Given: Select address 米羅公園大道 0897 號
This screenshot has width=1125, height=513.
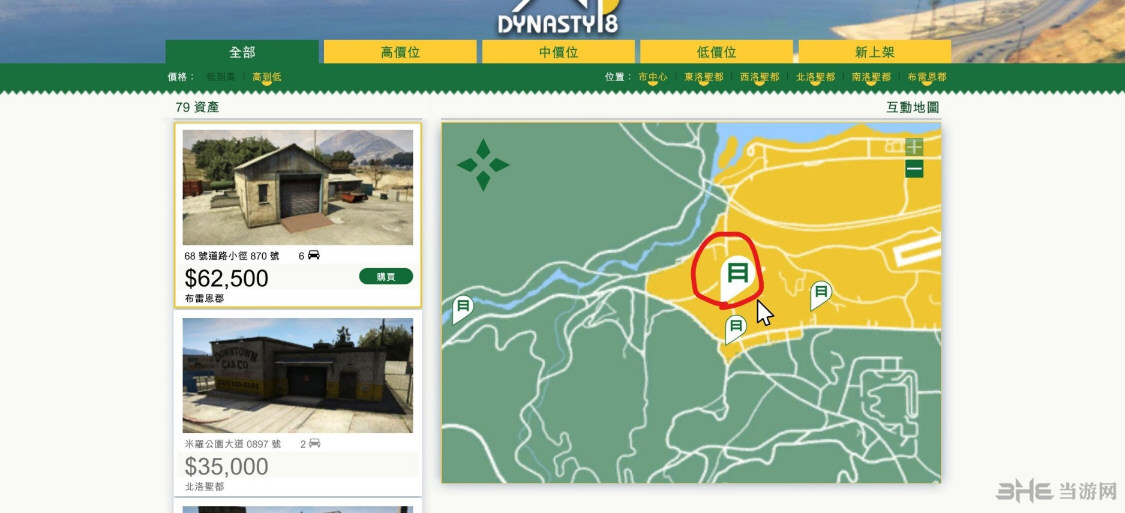Looking at the screenshot, I should (x=232, y=444).
